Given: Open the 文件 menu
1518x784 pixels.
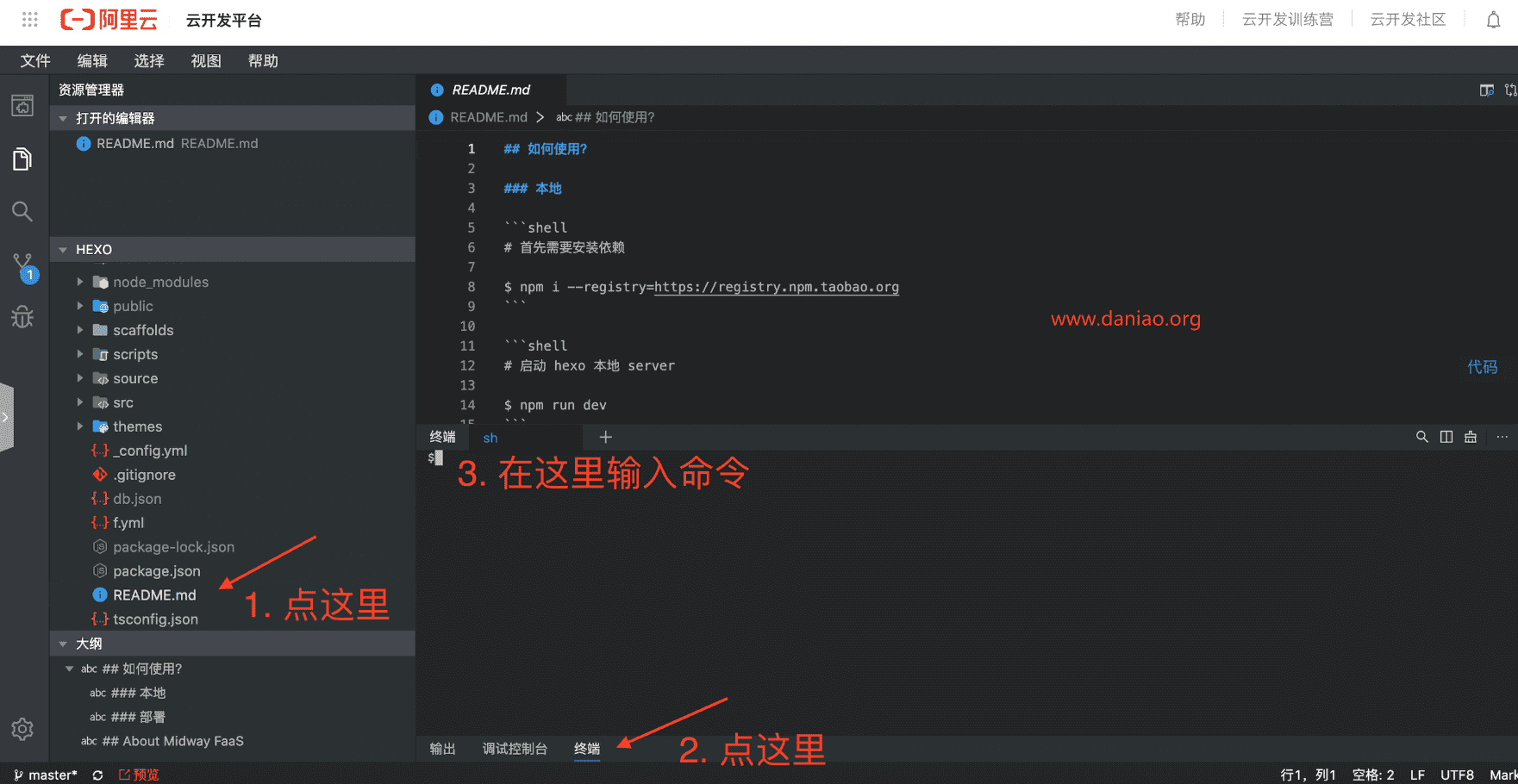Looking at the screenshot, I should point(35,60).
